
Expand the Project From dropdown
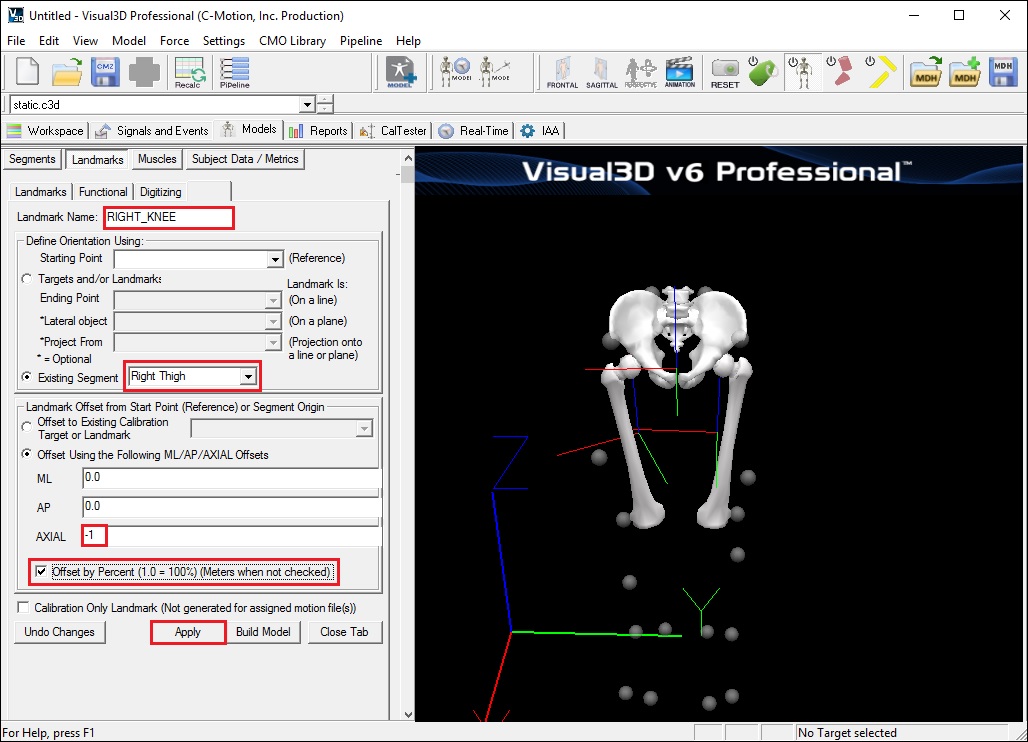274,342
